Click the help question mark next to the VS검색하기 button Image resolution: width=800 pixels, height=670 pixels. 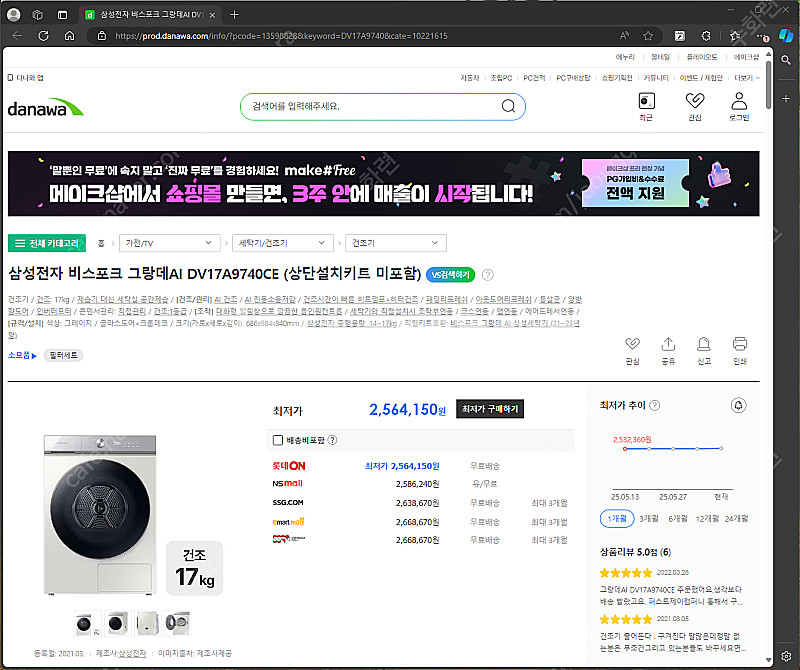pos(488,275)
